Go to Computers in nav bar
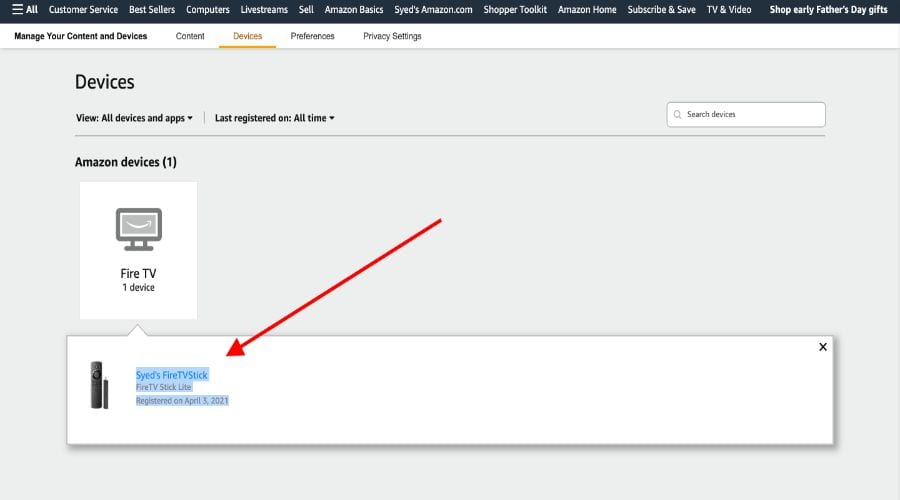Screen dimensions: 900x500 (208, 10)
